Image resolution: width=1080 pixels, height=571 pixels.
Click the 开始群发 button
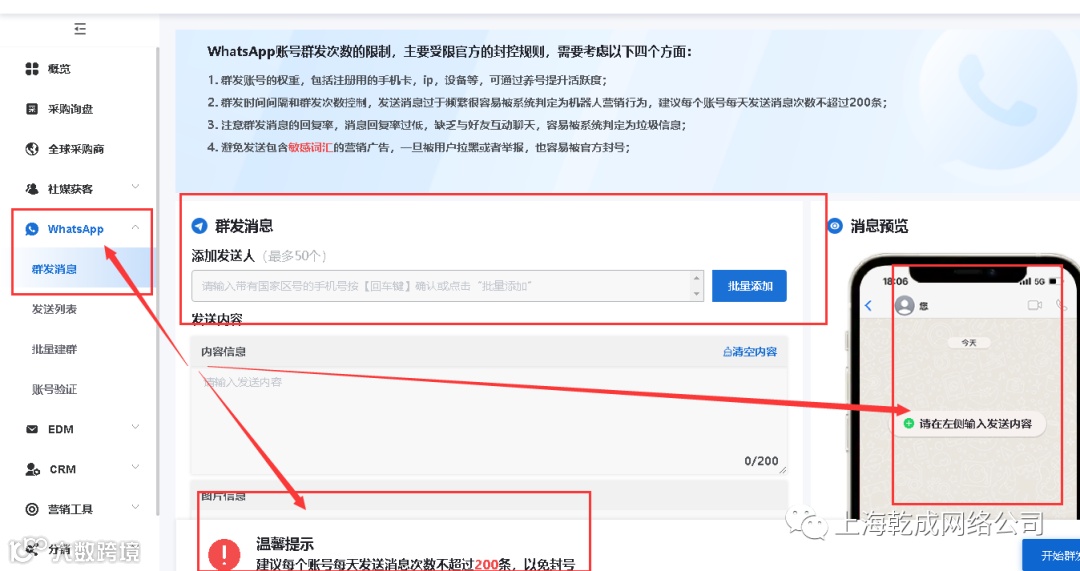[1051, 554]
